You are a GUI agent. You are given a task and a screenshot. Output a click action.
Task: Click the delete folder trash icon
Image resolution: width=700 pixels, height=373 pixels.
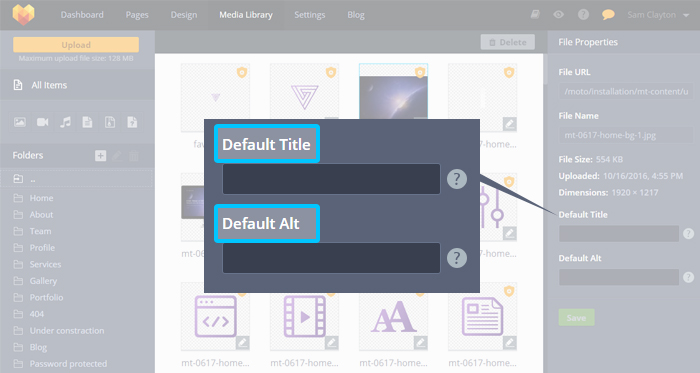[x=133, y=155]
